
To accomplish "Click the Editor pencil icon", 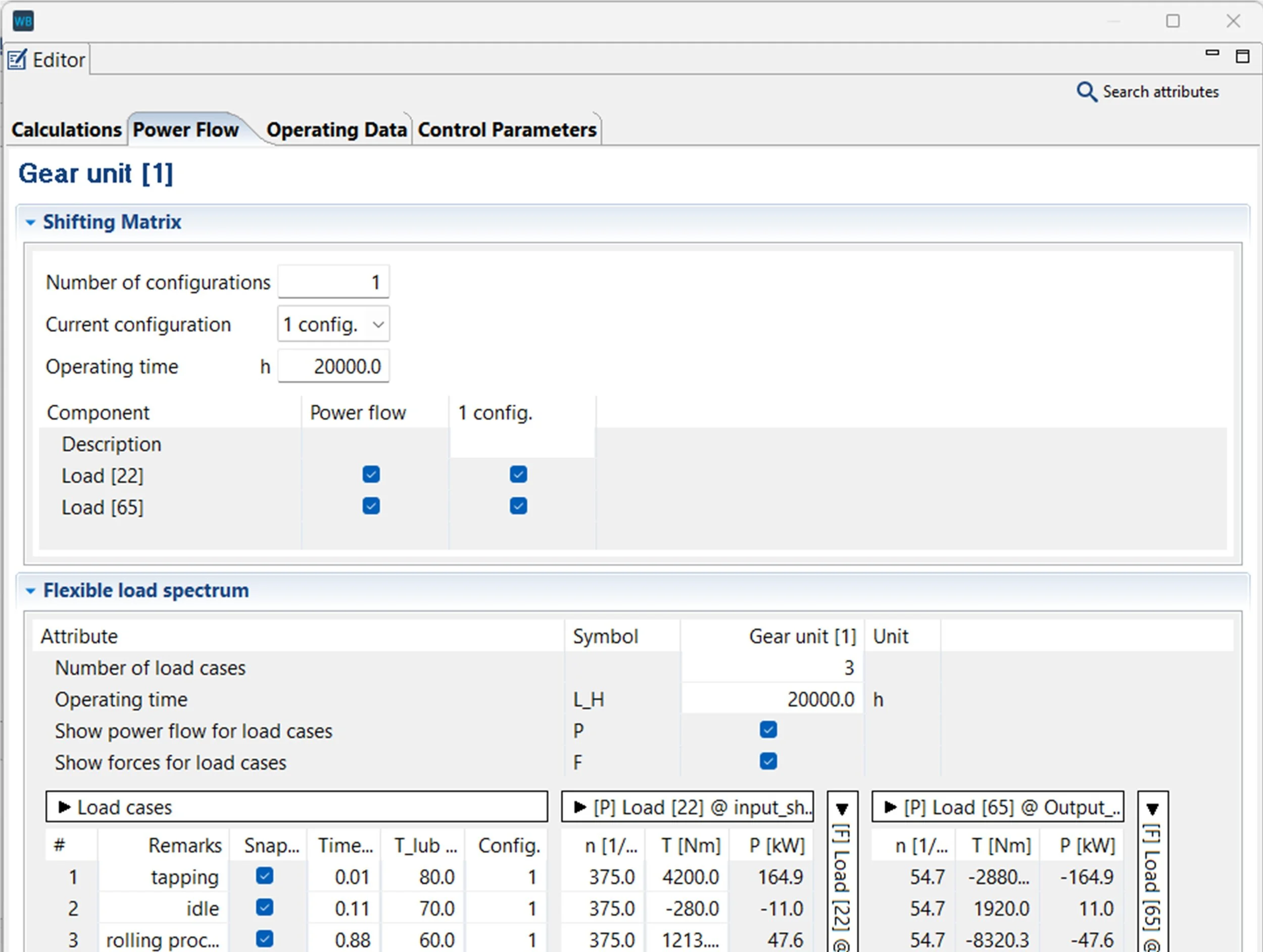I will point(17,60).
